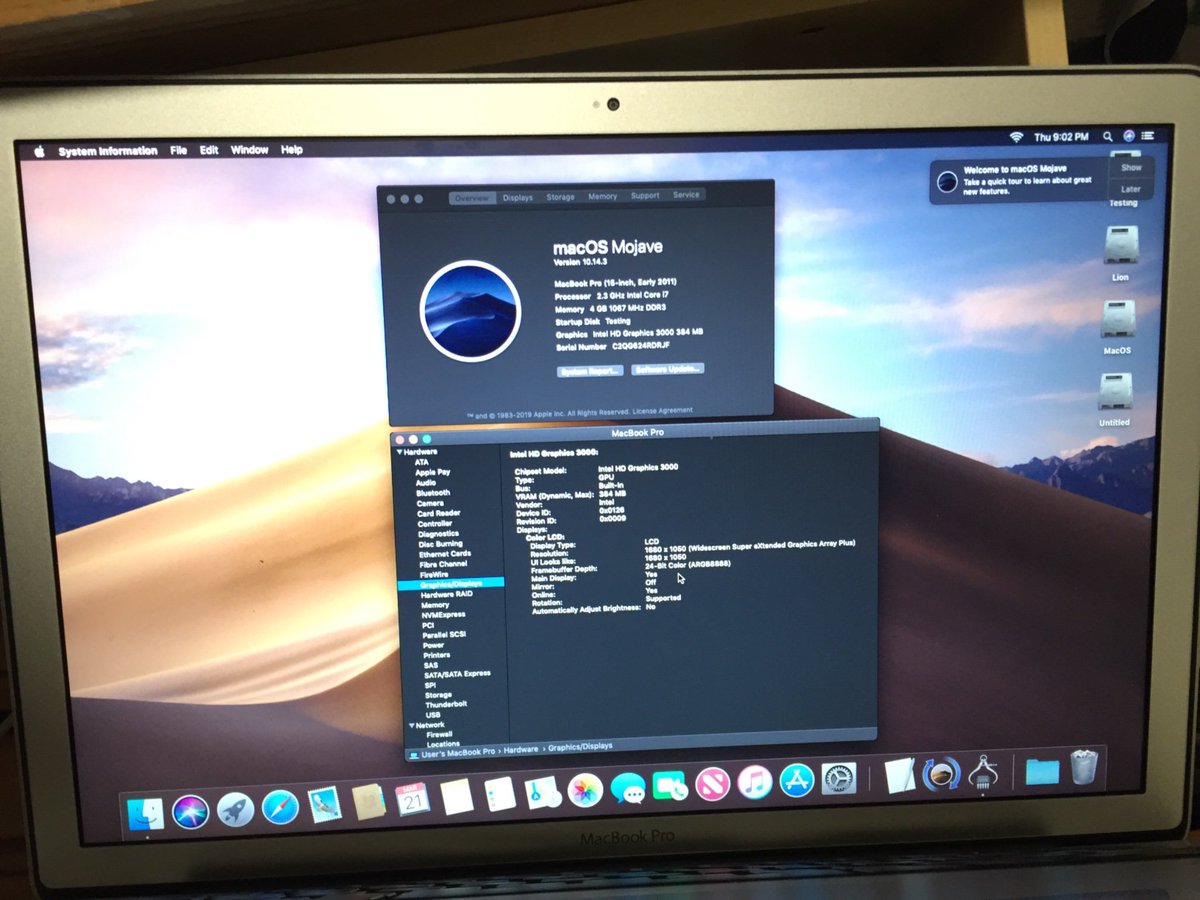The image size is (1200, 900).
Task: Open Finder from the Dock
Action: click(146, 813)
